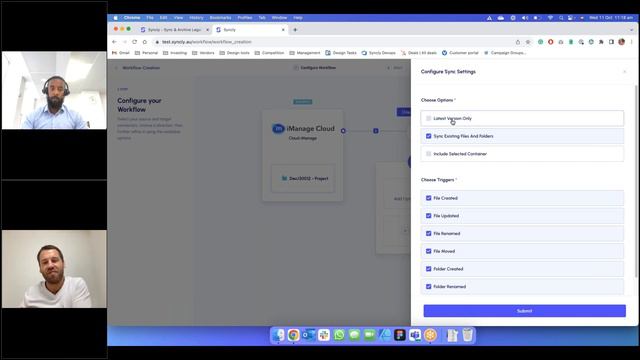Click the top participant's video thumbnail
Viewport: 640px width, 360px height.
tap(54, 90)
